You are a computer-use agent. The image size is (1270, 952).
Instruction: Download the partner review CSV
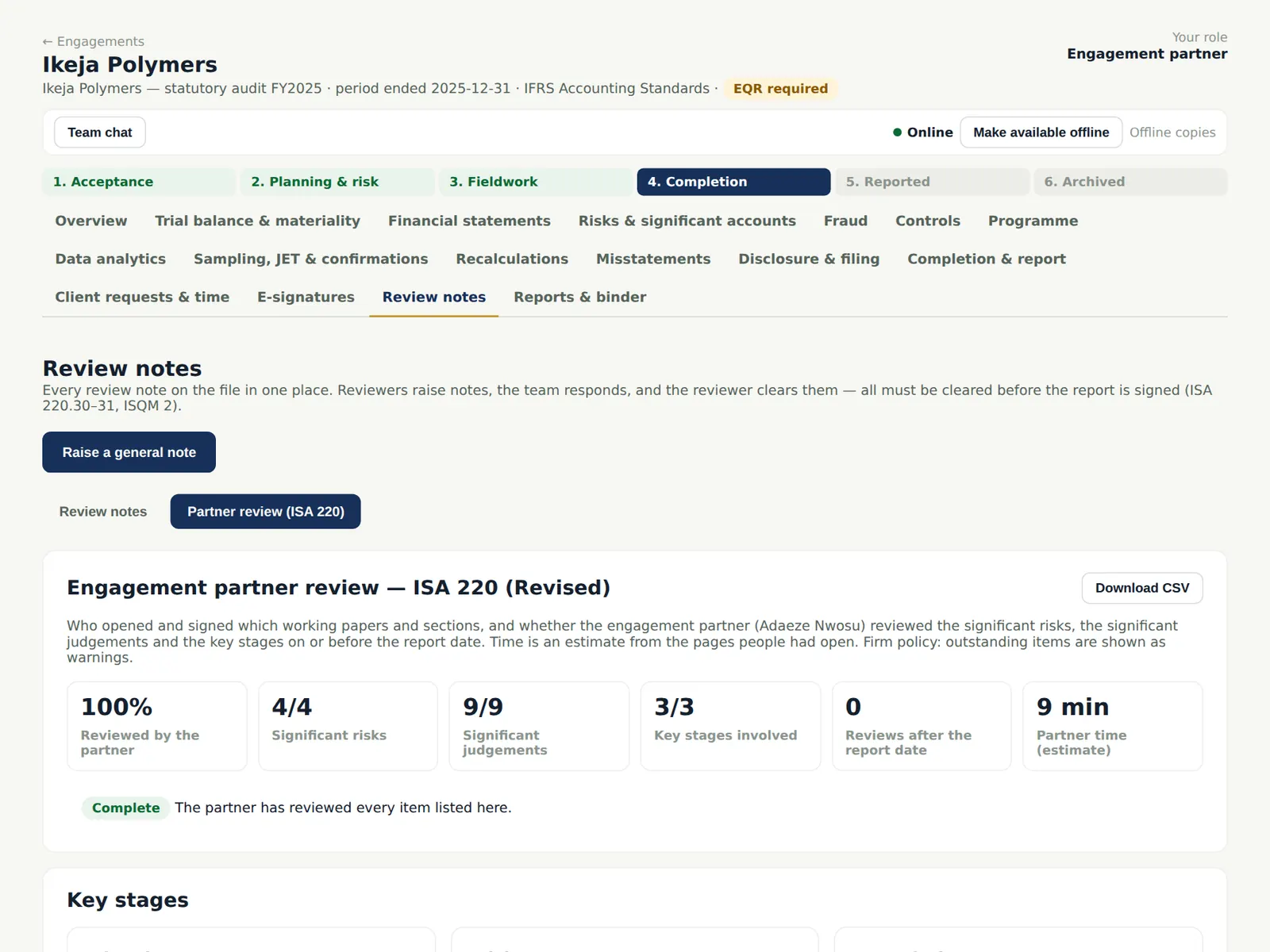click(x=1142, y=588)
